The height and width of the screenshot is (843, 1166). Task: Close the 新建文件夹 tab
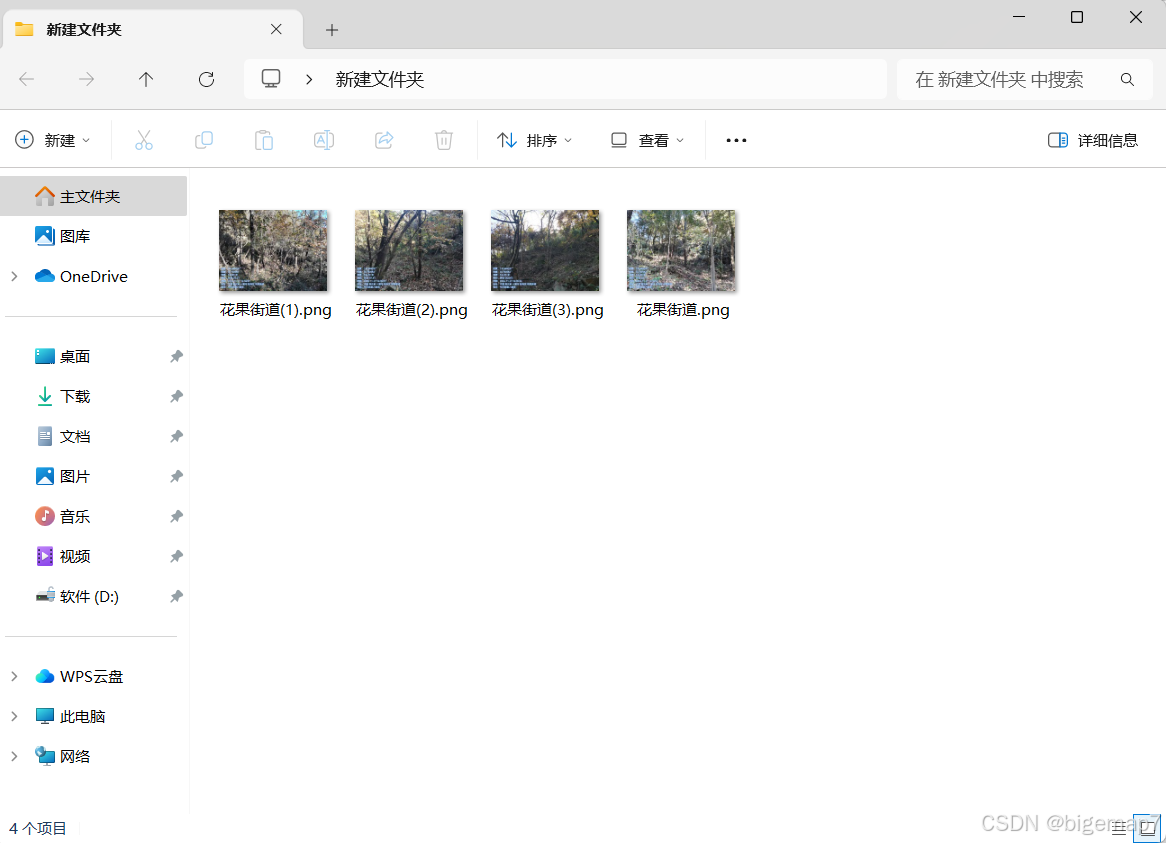pyautogui.click(x=276, y=29)
